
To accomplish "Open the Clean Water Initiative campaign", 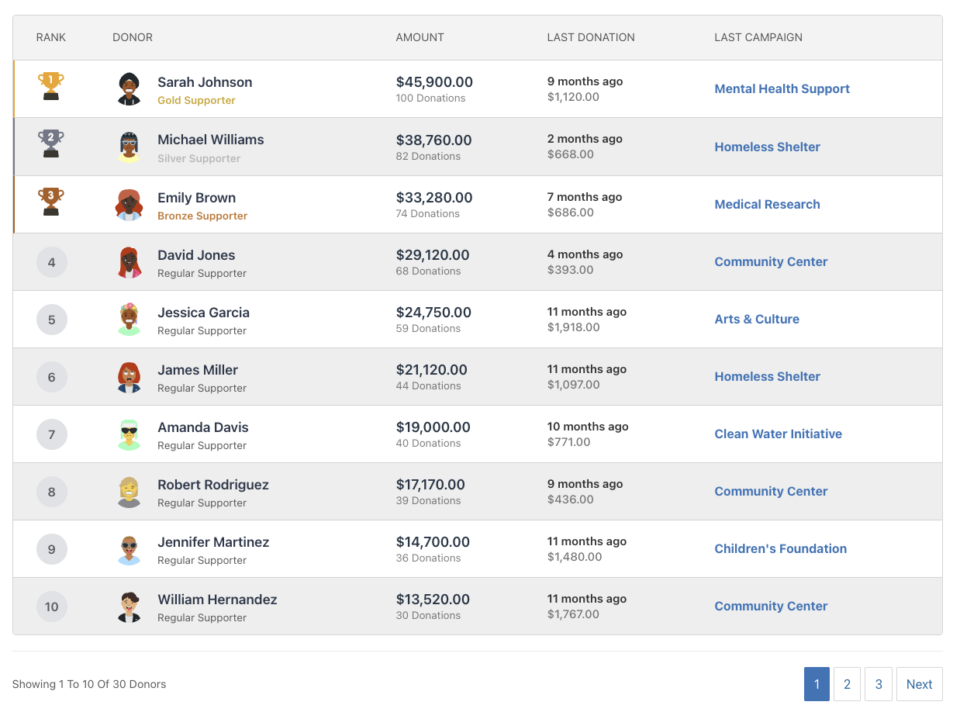I will click(x=777, y=434).
